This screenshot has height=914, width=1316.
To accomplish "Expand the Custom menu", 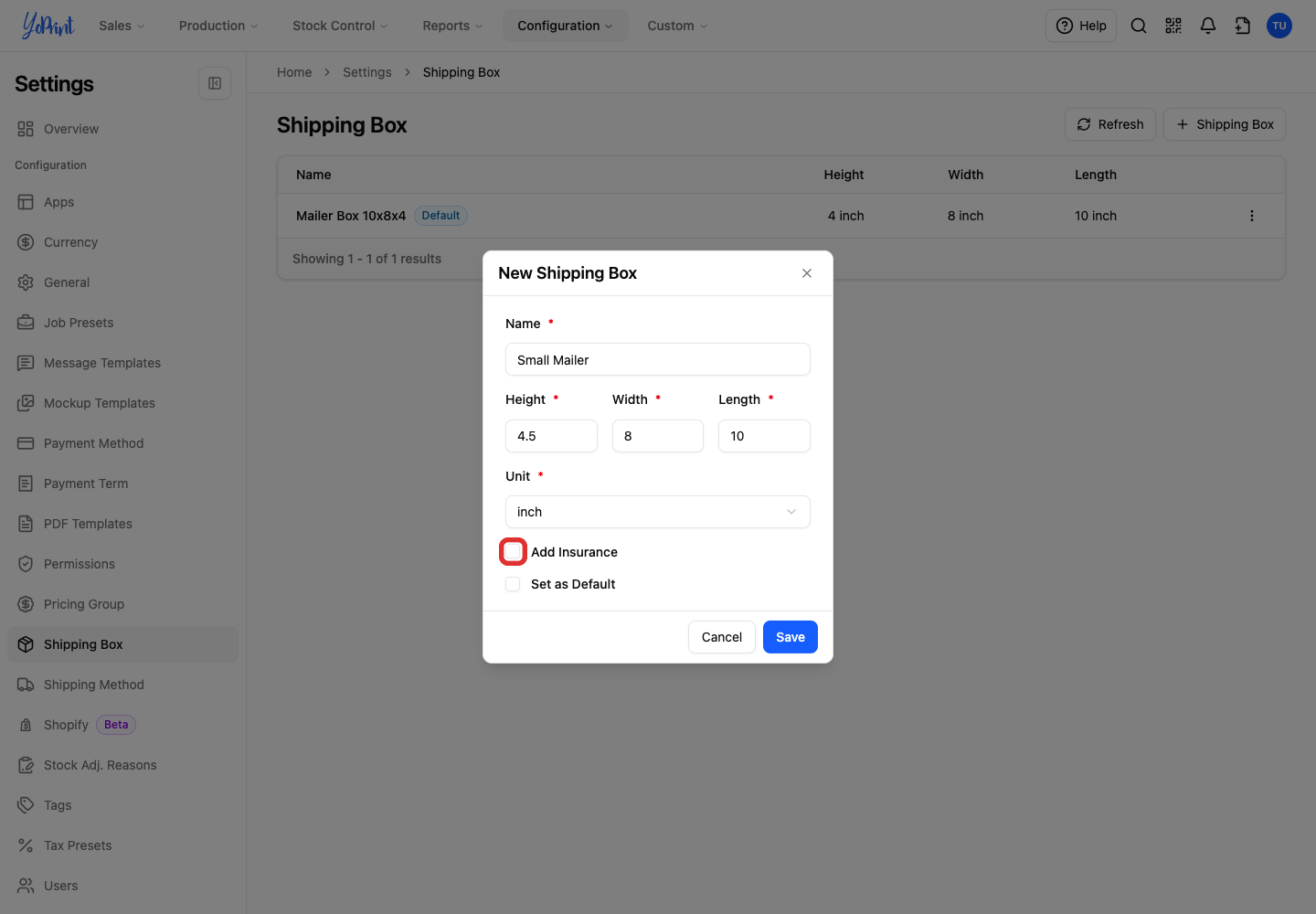I will [x=677, y=26].
